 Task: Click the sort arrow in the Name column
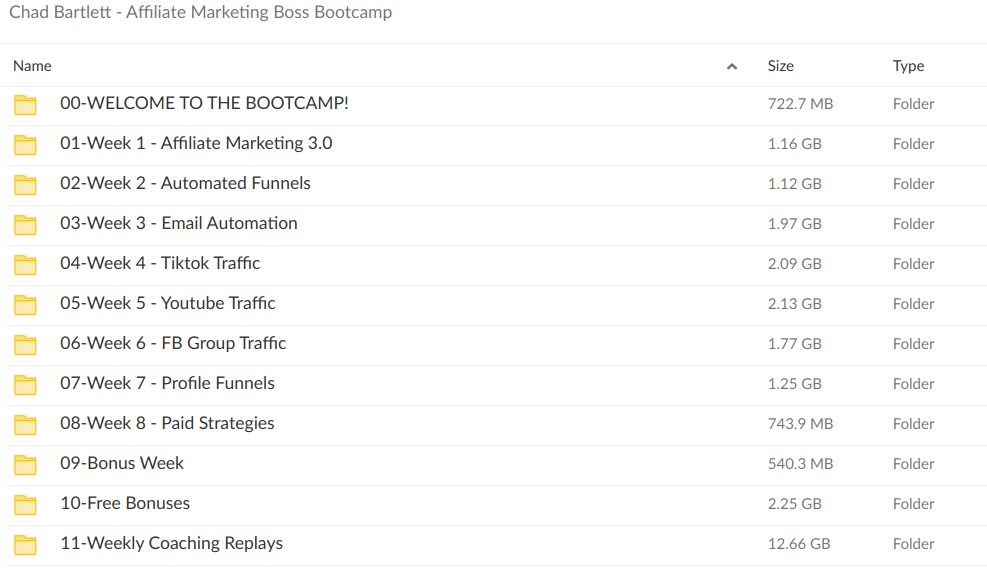732,65
